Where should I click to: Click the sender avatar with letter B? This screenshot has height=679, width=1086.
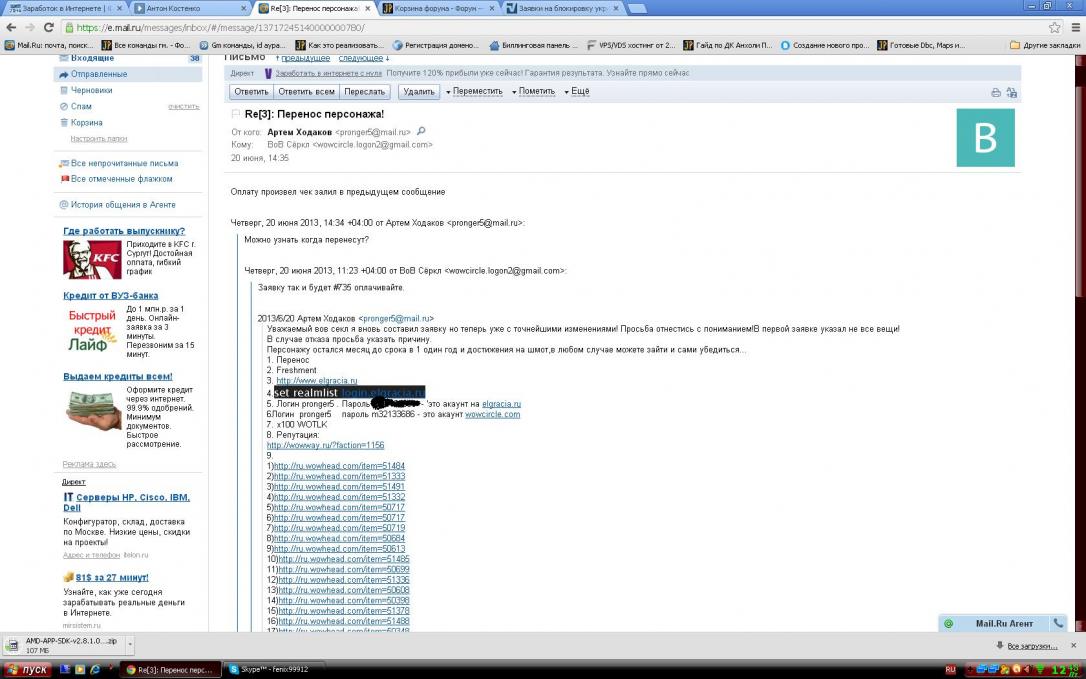[x=985, y=138]
